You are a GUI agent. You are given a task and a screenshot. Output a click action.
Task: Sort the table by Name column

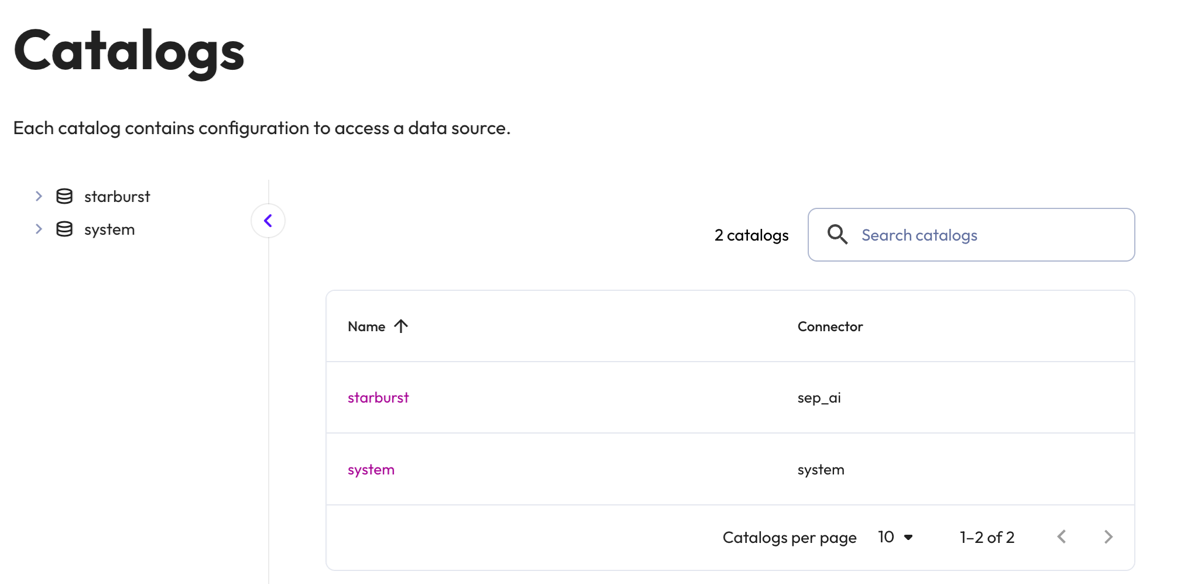(x=366, y=325)
